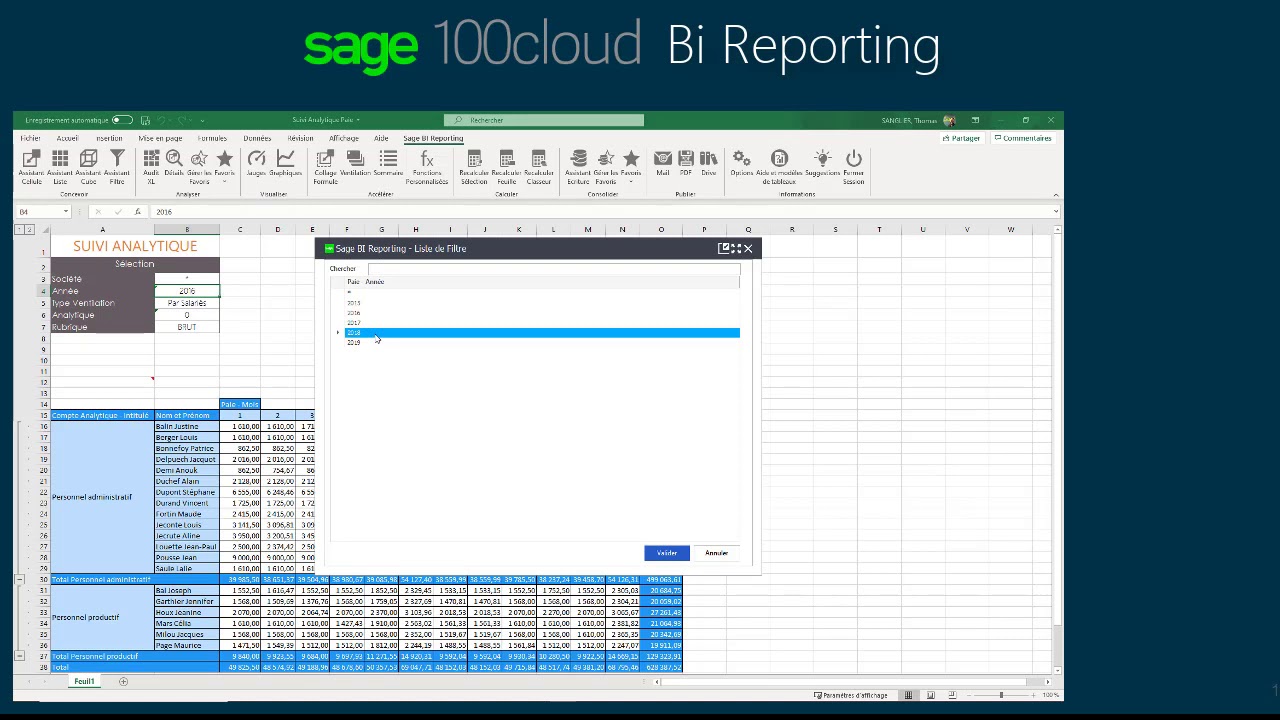This screenshot has height=720, width=1280.
Task: Export the report as PDF
Action: point(685,163)
